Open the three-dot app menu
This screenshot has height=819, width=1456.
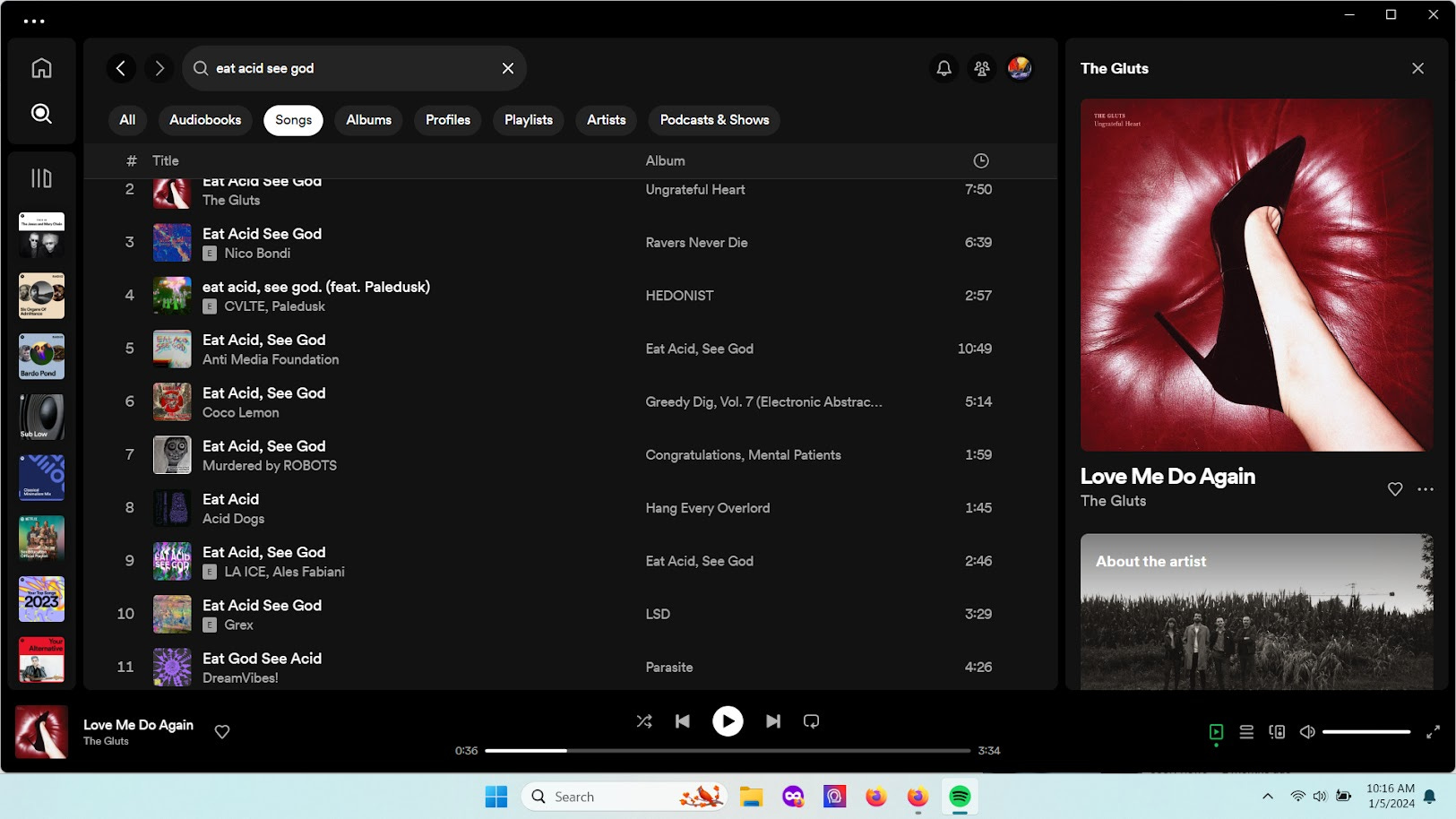34,21
